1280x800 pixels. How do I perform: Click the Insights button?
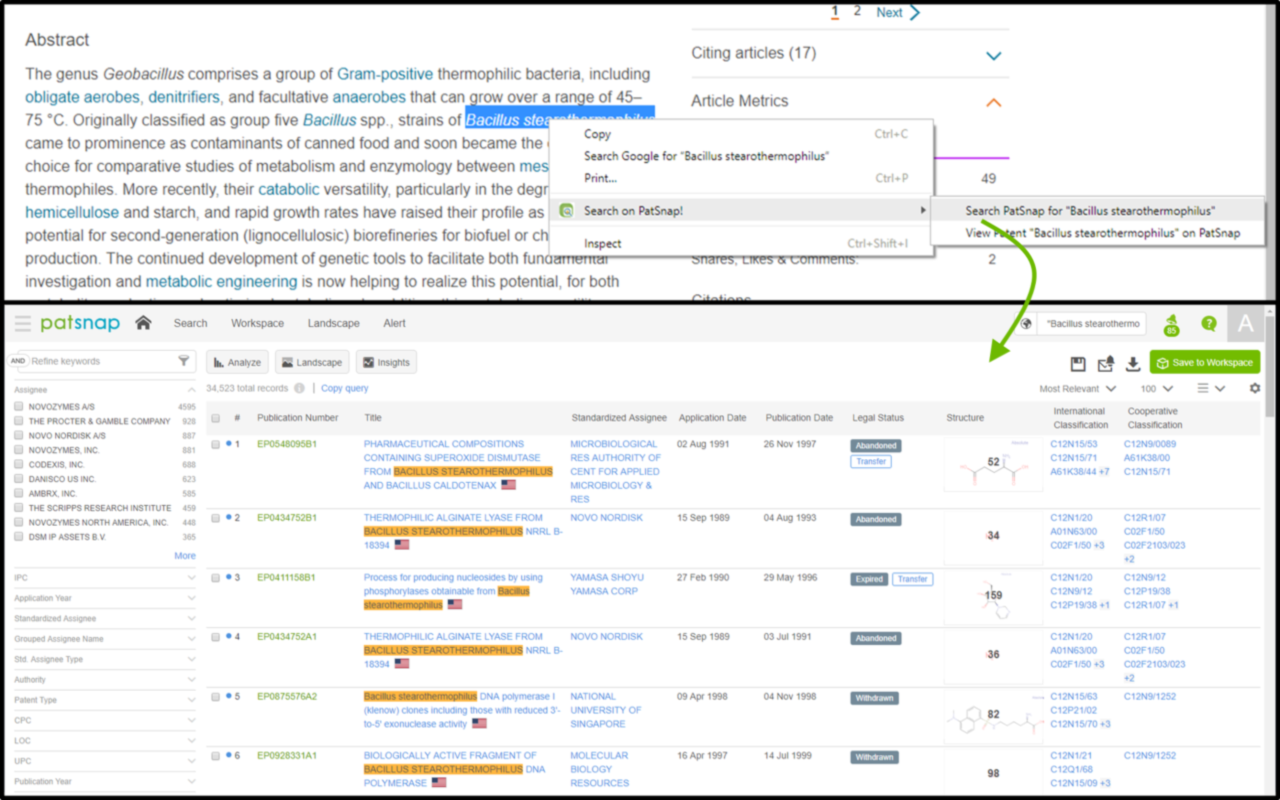(386, 362)
